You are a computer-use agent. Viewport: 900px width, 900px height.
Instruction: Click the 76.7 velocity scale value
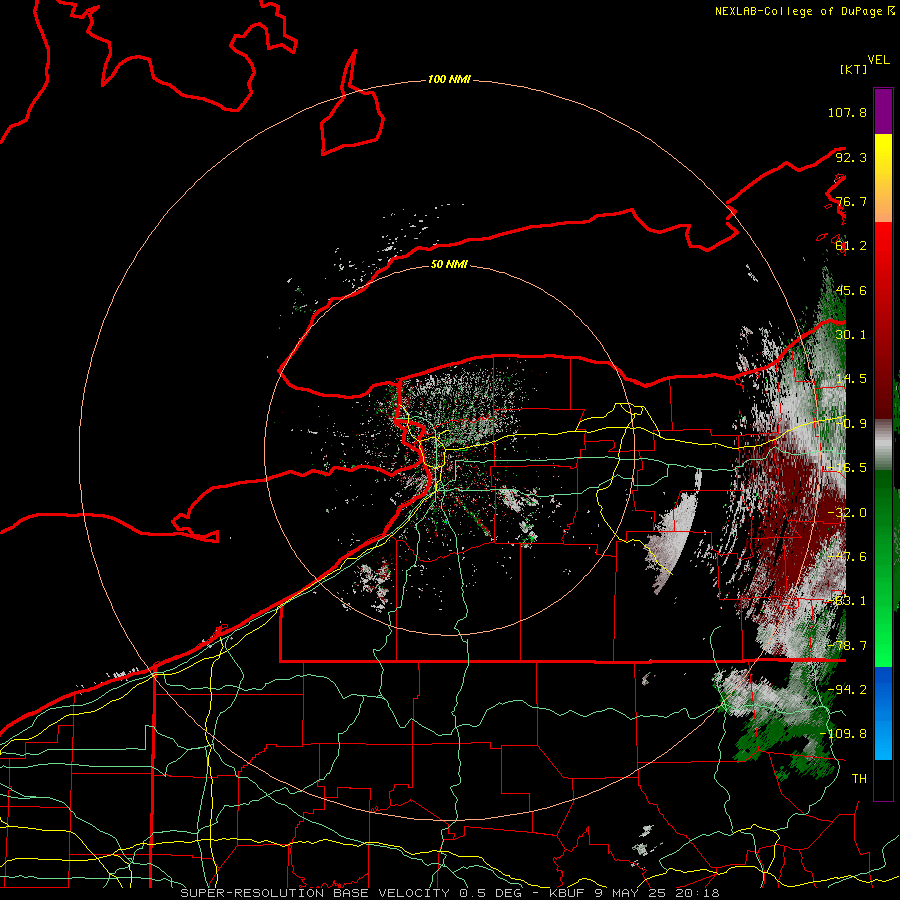(x=851, y=201)
